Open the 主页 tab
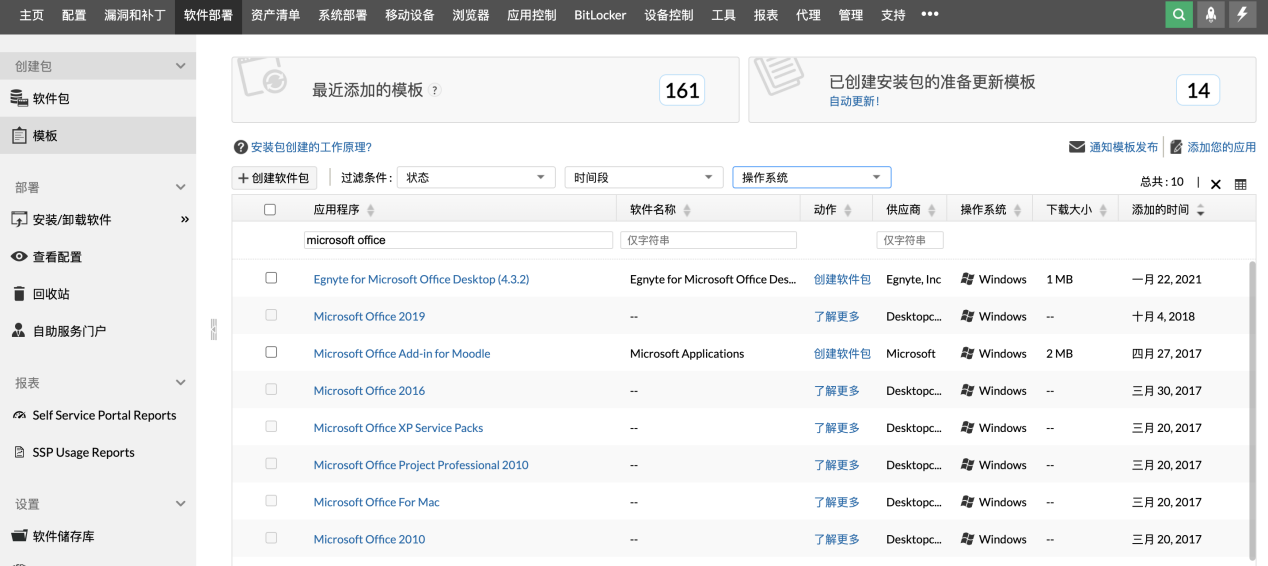 (32, 15)
